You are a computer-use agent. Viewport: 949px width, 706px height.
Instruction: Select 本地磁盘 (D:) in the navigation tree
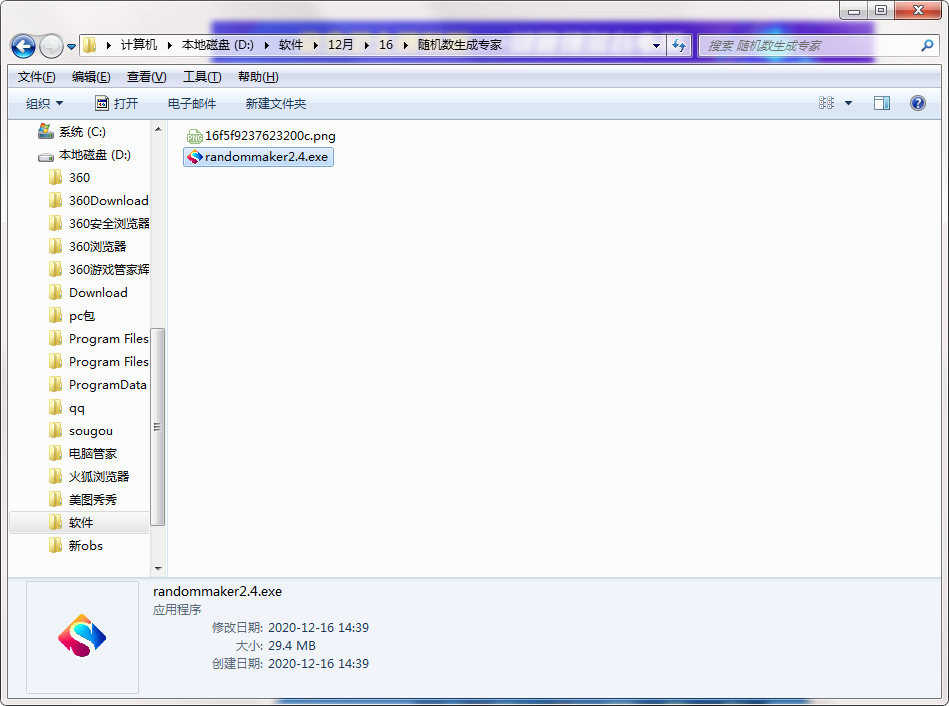click(94, 155)
